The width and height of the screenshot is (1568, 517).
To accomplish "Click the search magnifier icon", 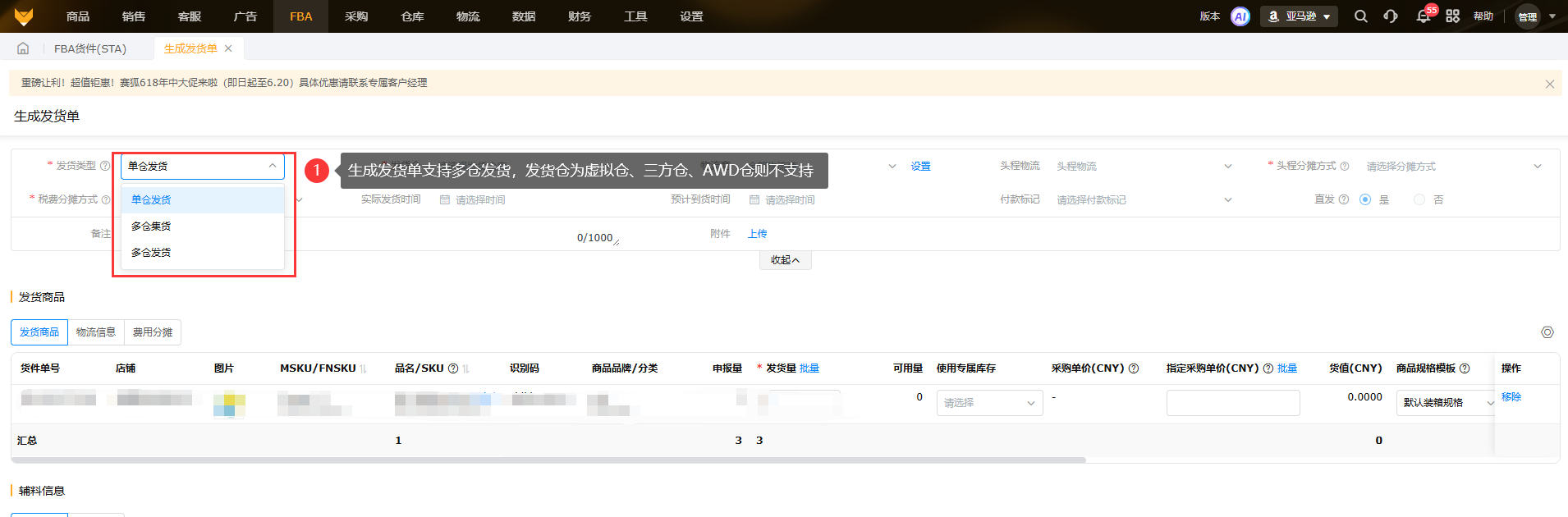I will pyautogui.click(x=1360, y=16).
